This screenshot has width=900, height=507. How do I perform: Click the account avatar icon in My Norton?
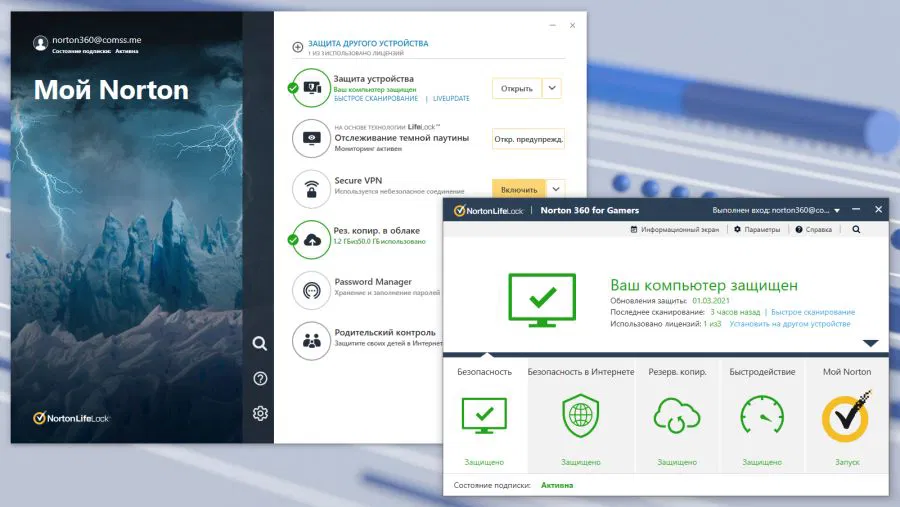(x=40, y=44)
